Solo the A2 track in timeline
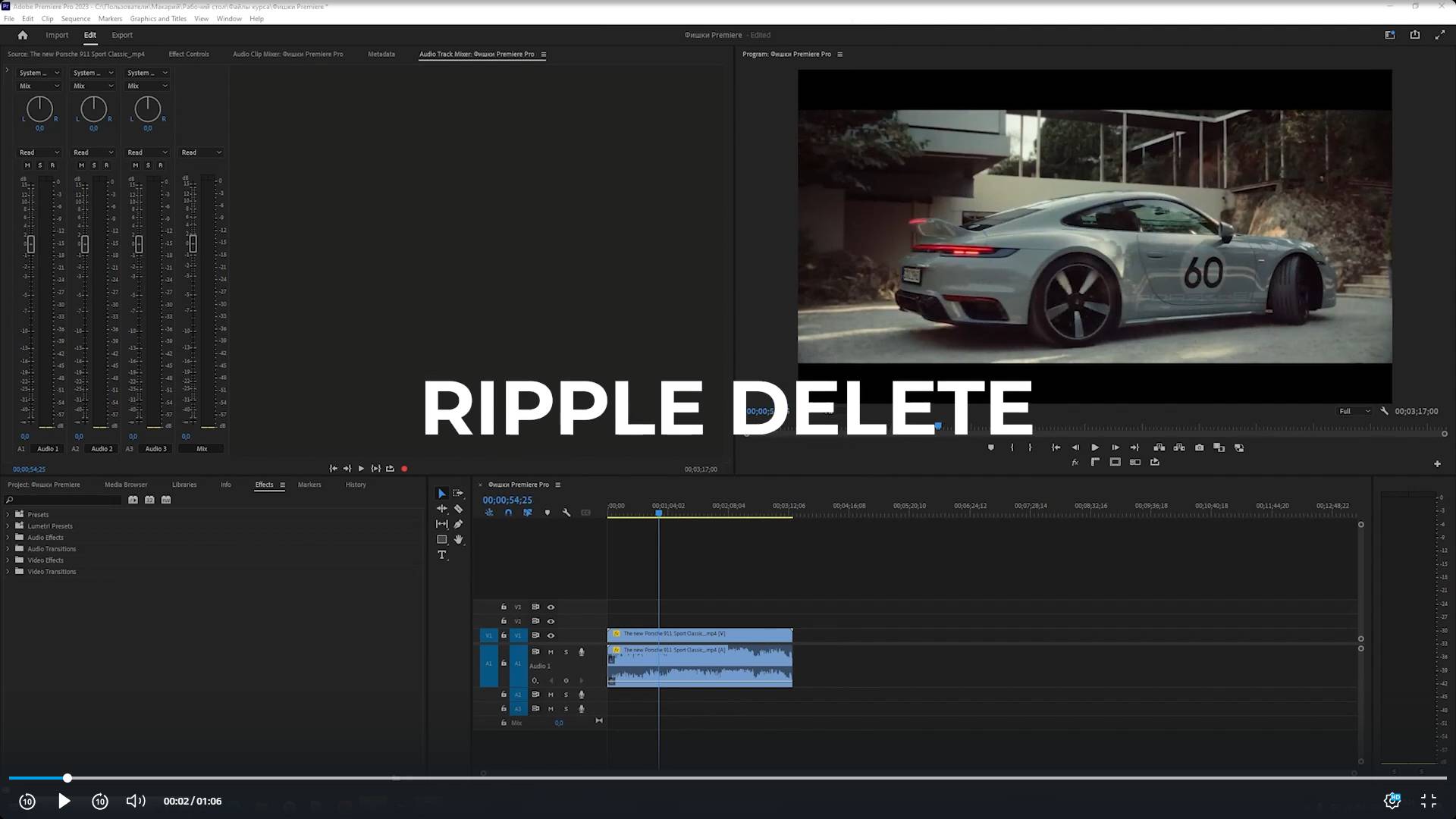Image resolution: width=1456 pixels, height=819 pixels. click(566, 695)
